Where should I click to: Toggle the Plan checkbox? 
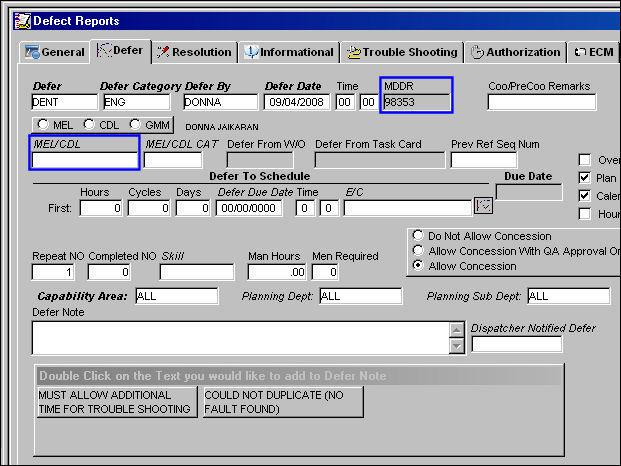point(585,178)
